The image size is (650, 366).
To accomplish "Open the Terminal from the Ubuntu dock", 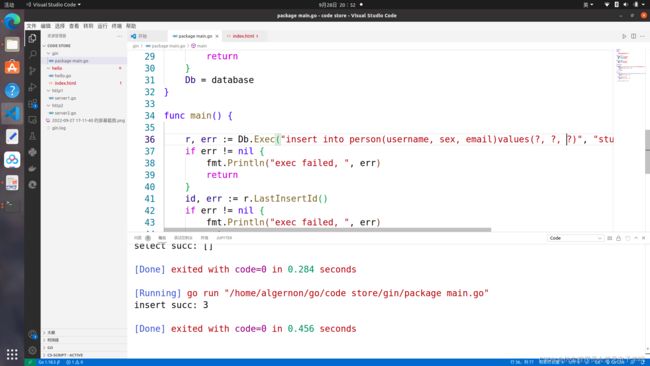I will 12,205.
